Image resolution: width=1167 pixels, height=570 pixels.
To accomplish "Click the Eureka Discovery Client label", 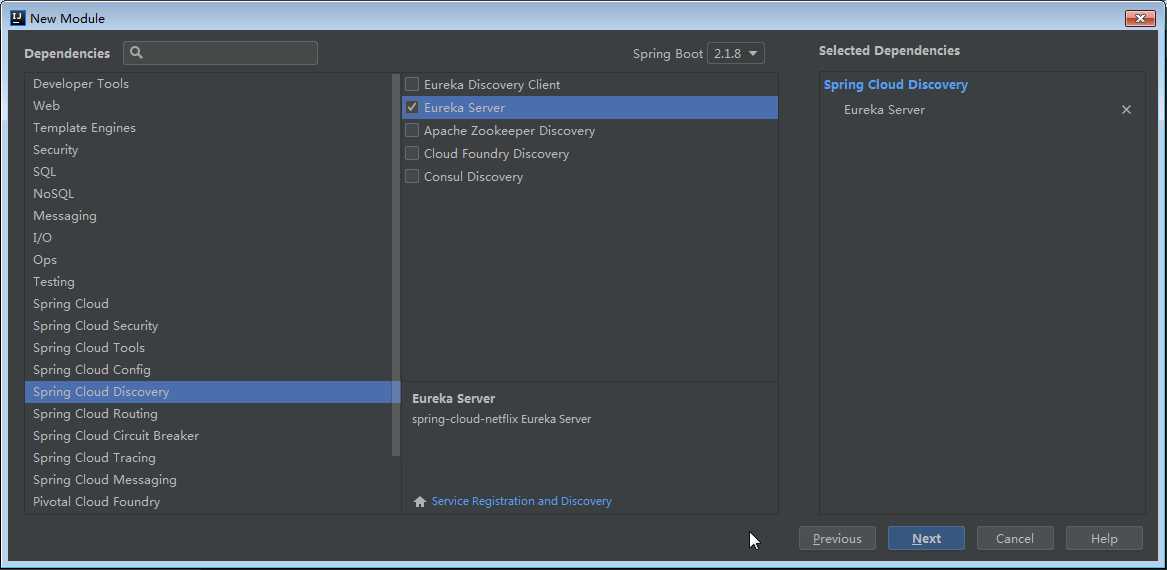I will (492, 85).
